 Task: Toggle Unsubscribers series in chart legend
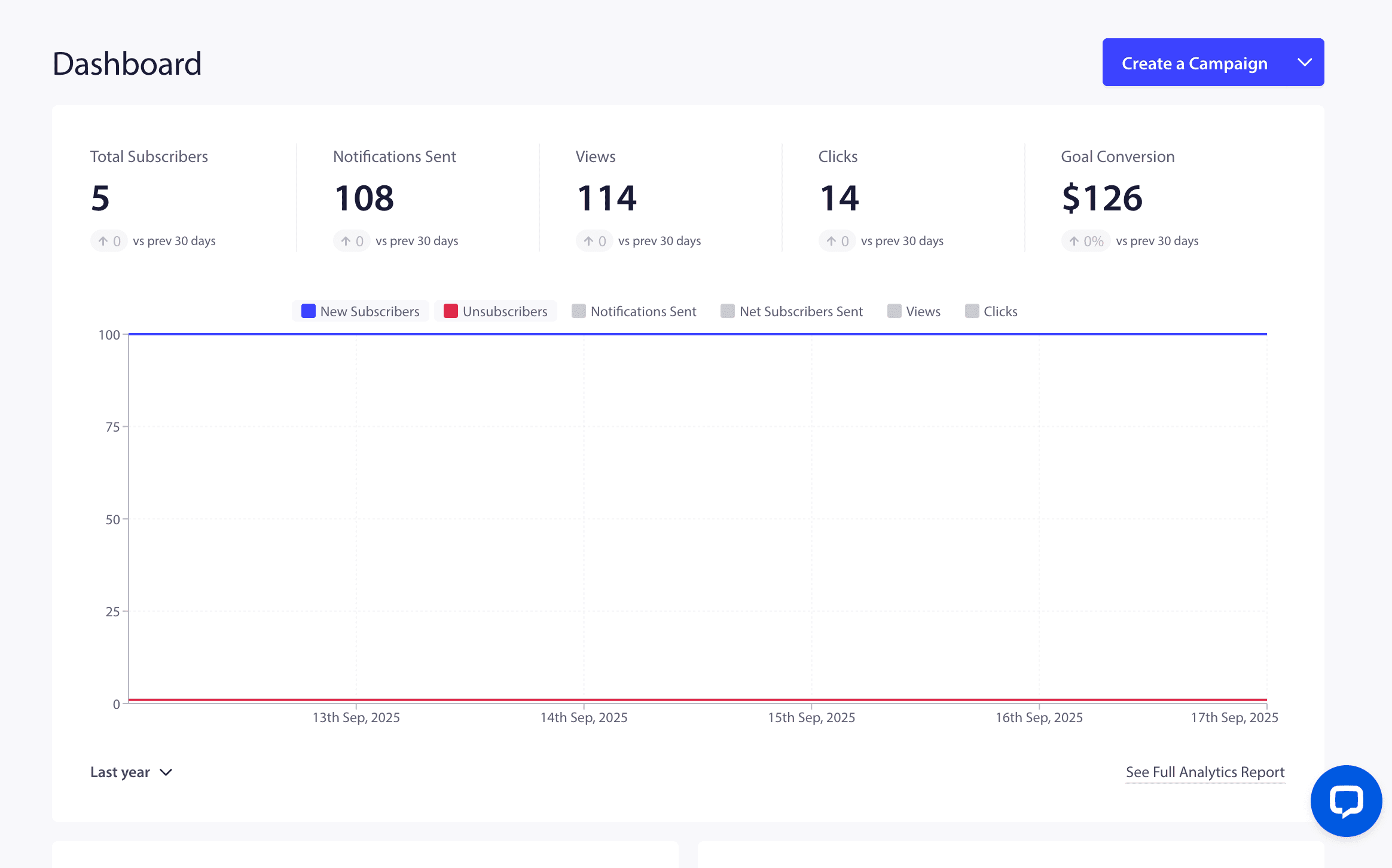coord(505,311)
